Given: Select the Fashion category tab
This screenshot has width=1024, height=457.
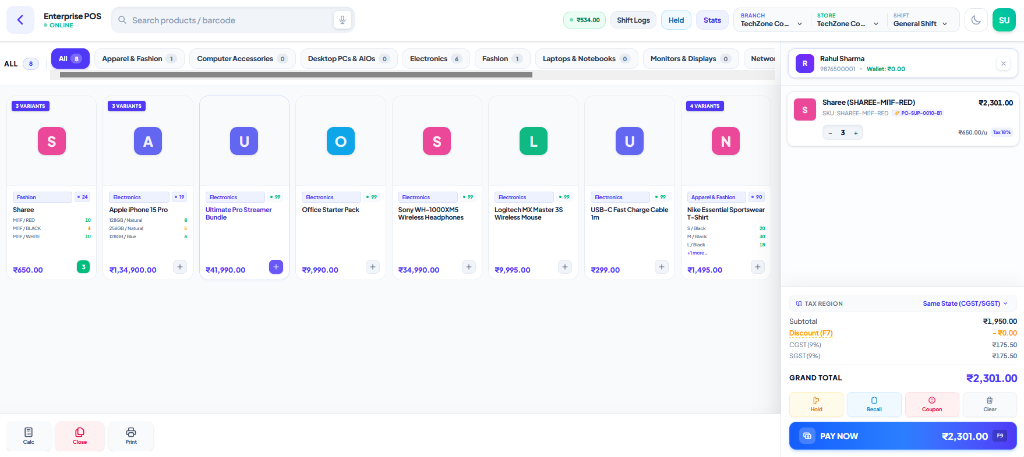Looking at the screenshot, I should pyautogui.click(x=502, y=58).
